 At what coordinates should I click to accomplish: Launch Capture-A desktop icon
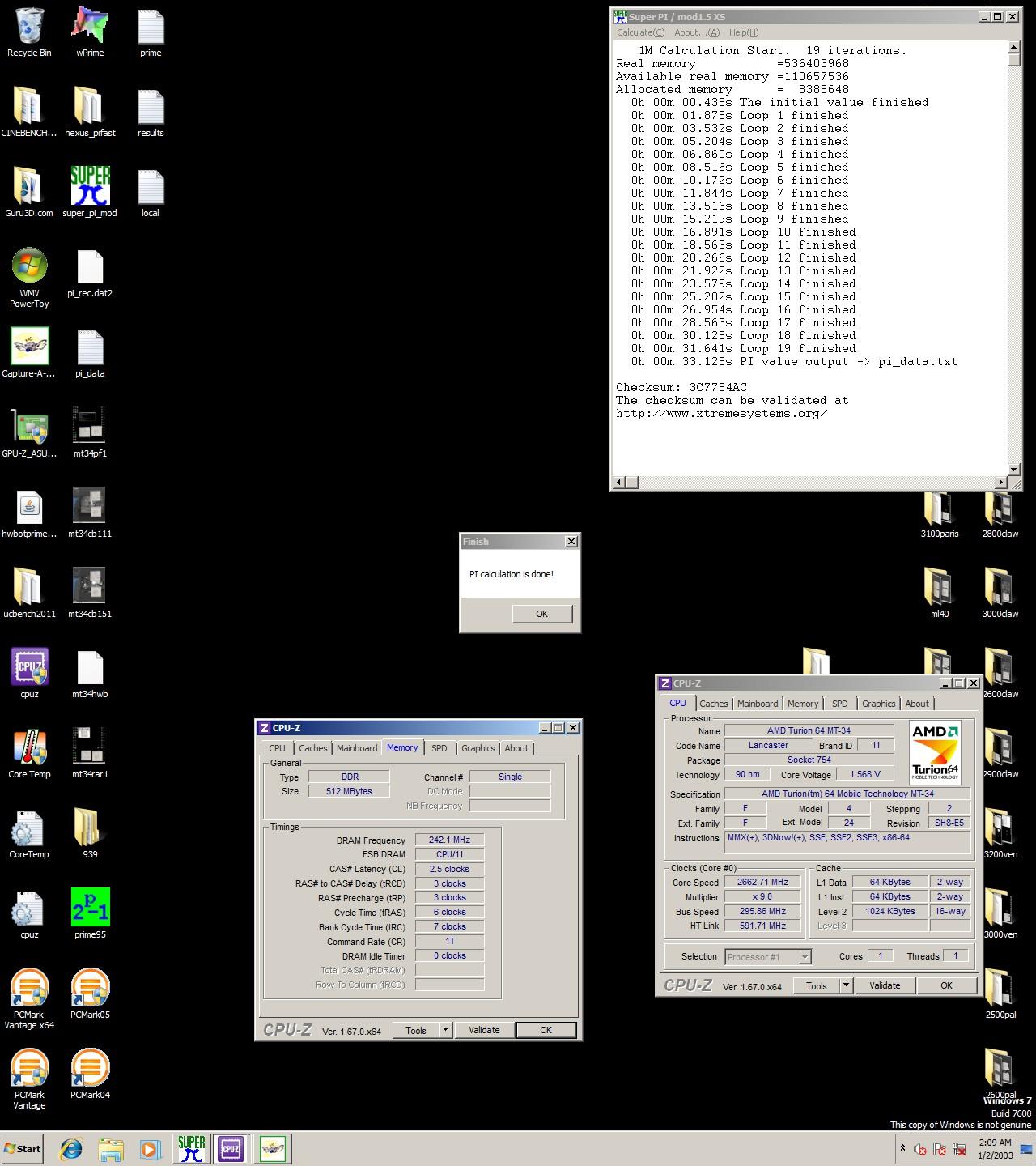point(29,352)
